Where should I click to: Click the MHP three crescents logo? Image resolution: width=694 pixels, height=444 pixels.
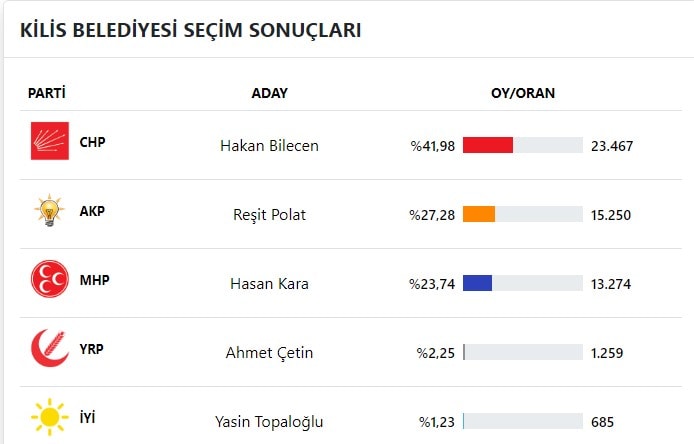tap(50, 279)
